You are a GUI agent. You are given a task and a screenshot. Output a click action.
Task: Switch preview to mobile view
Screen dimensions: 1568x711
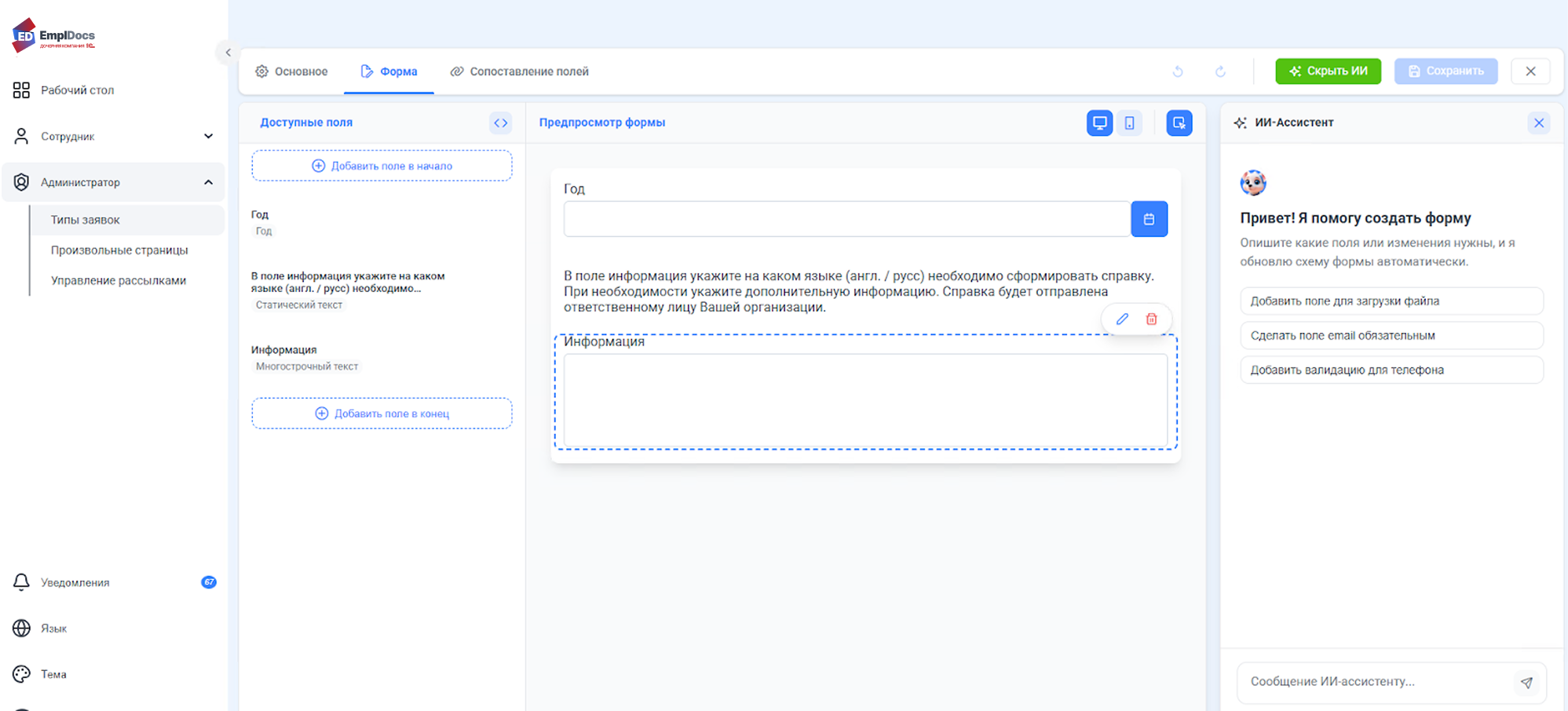(x=1129, y=123)
